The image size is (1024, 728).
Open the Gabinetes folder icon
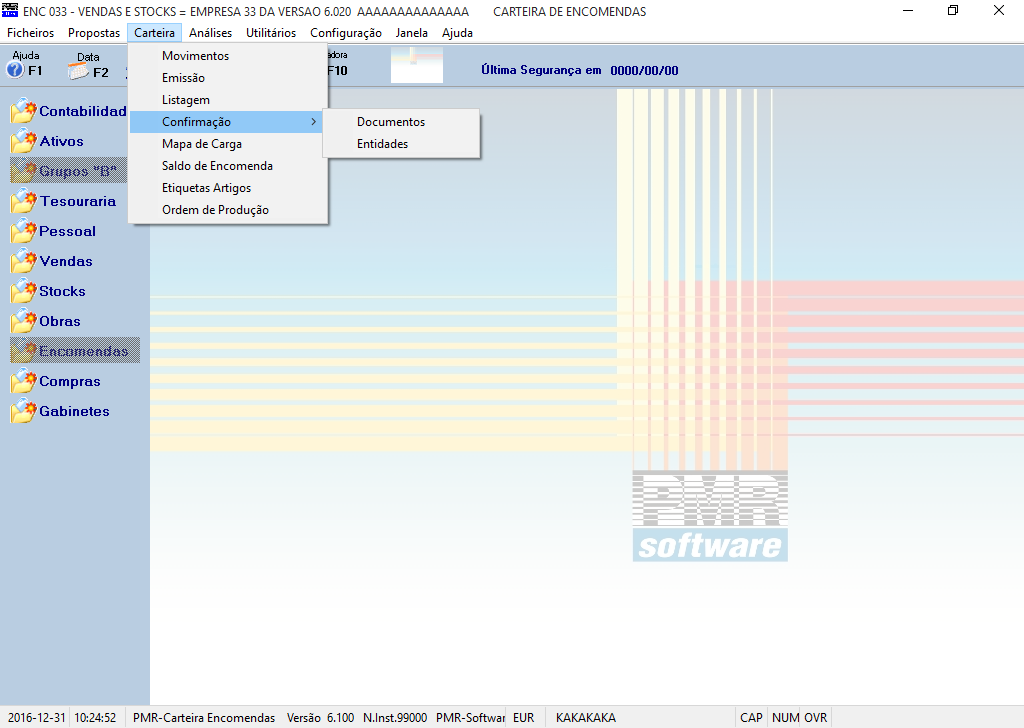(24, 411)
